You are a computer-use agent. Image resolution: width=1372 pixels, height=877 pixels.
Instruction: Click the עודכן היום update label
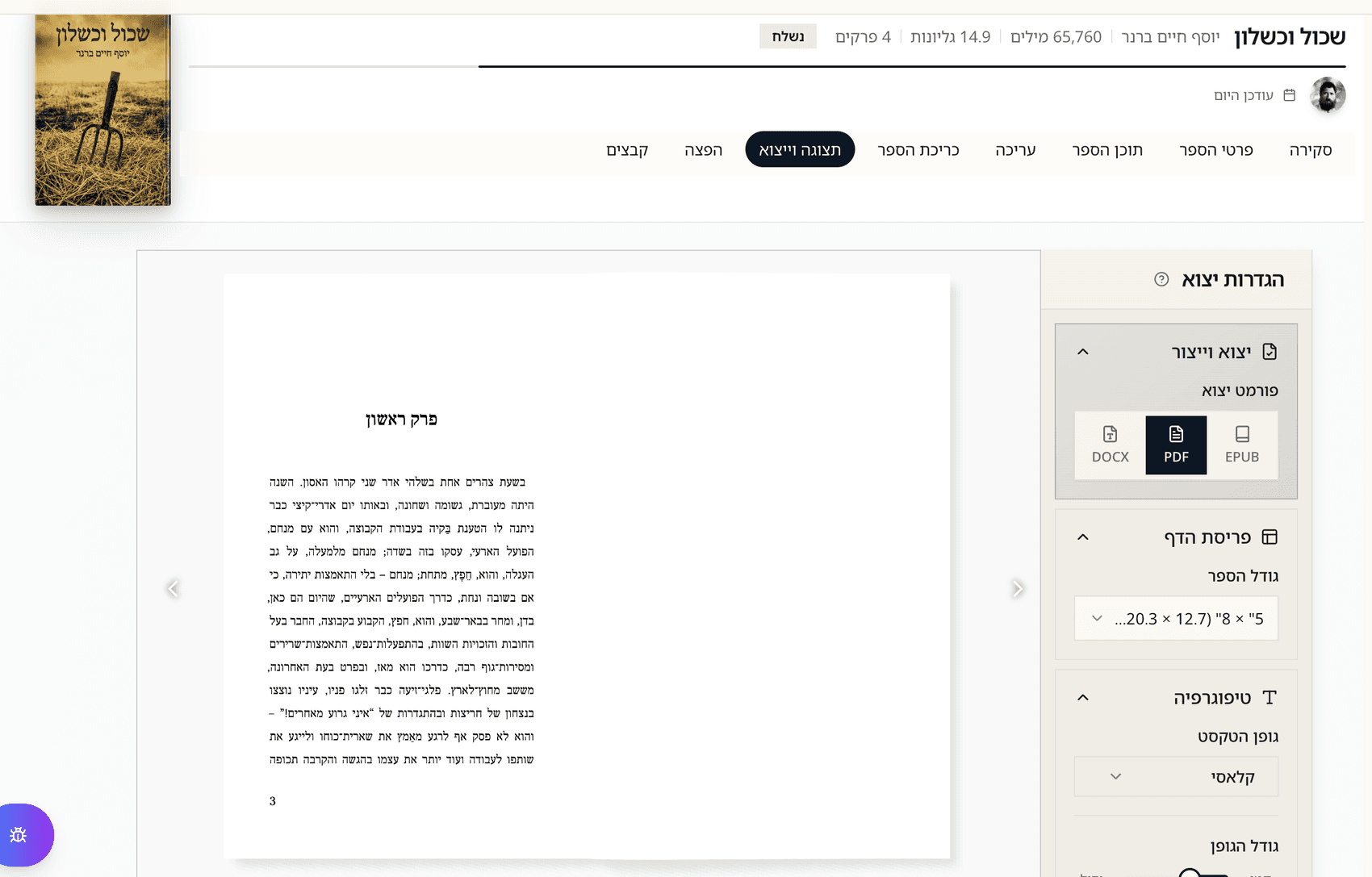1244,95
